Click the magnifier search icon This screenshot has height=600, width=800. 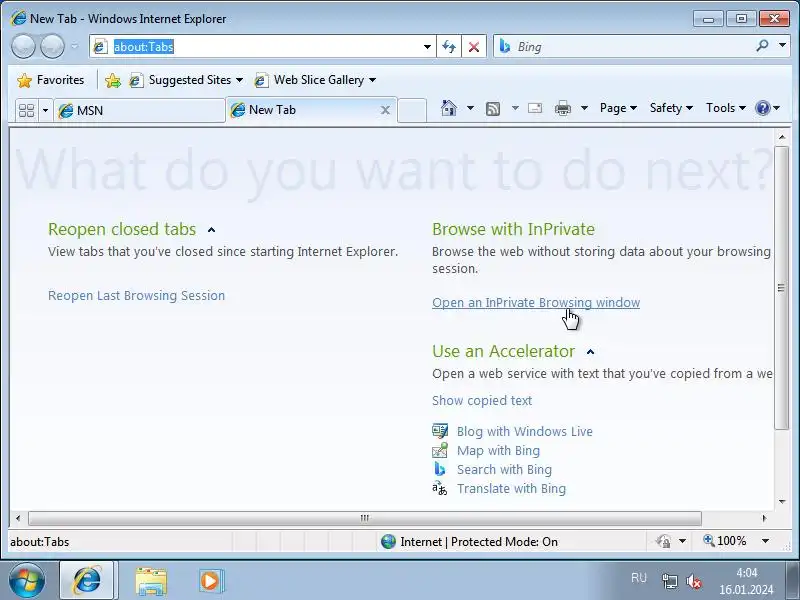[762, 46]
